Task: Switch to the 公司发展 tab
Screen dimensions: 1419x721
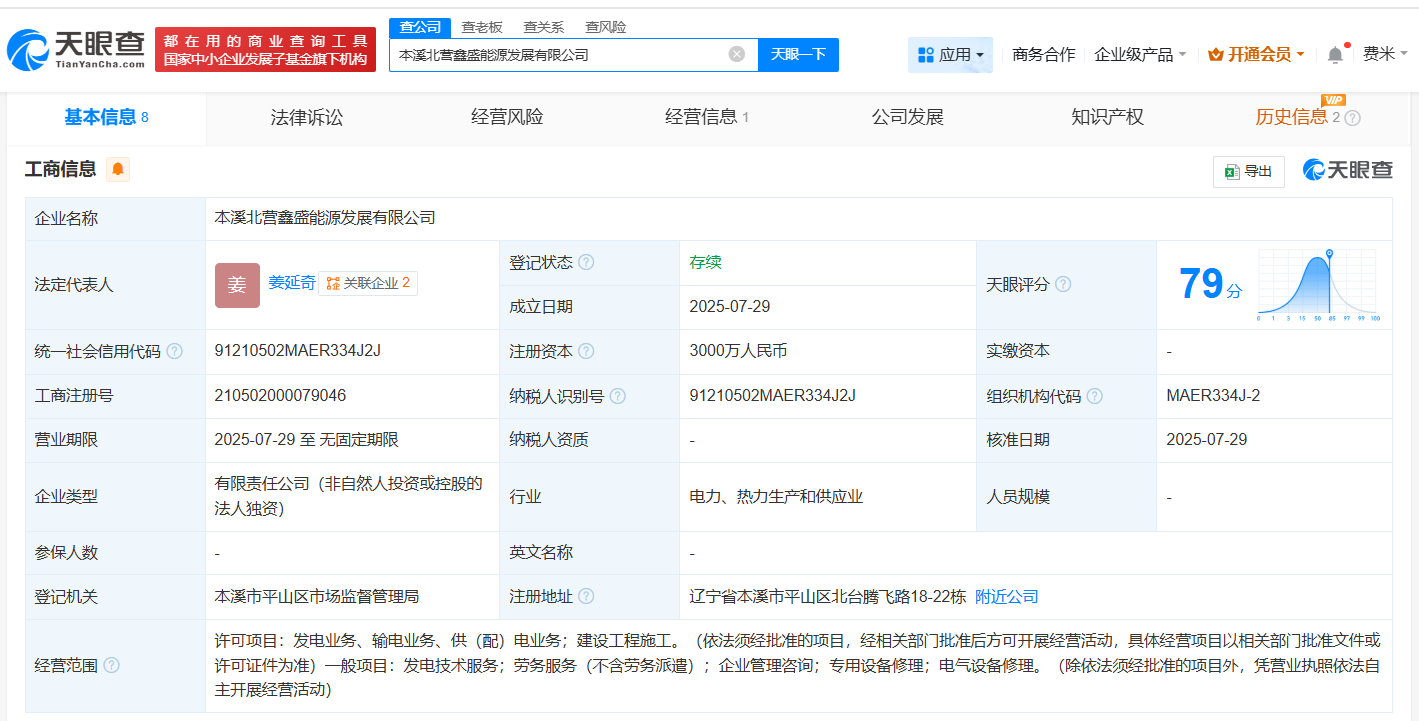Action: click(x=908, y=118)
